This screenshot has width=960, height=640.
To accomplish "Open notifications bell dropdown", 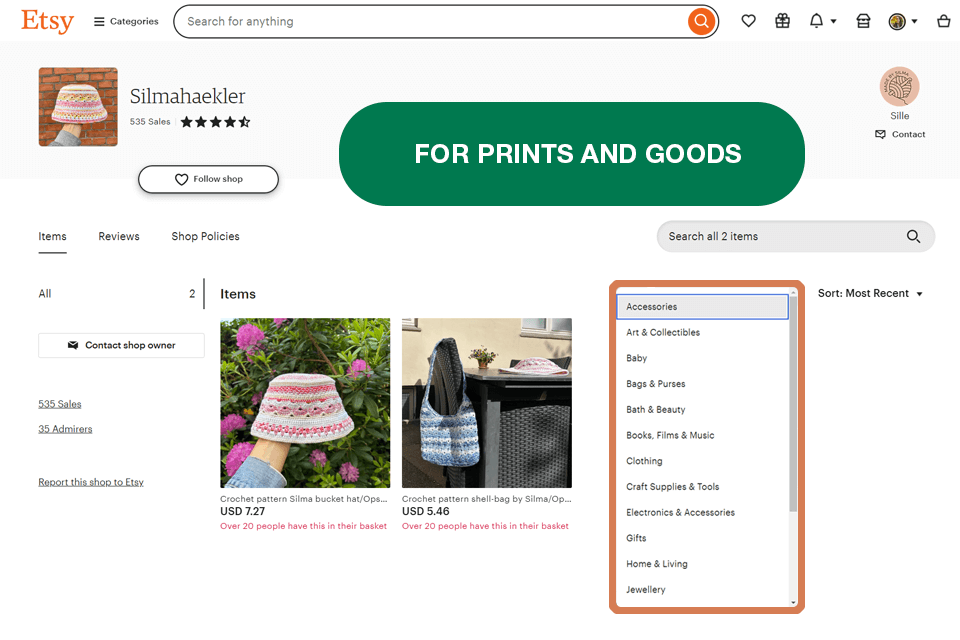I will point(822,21).
